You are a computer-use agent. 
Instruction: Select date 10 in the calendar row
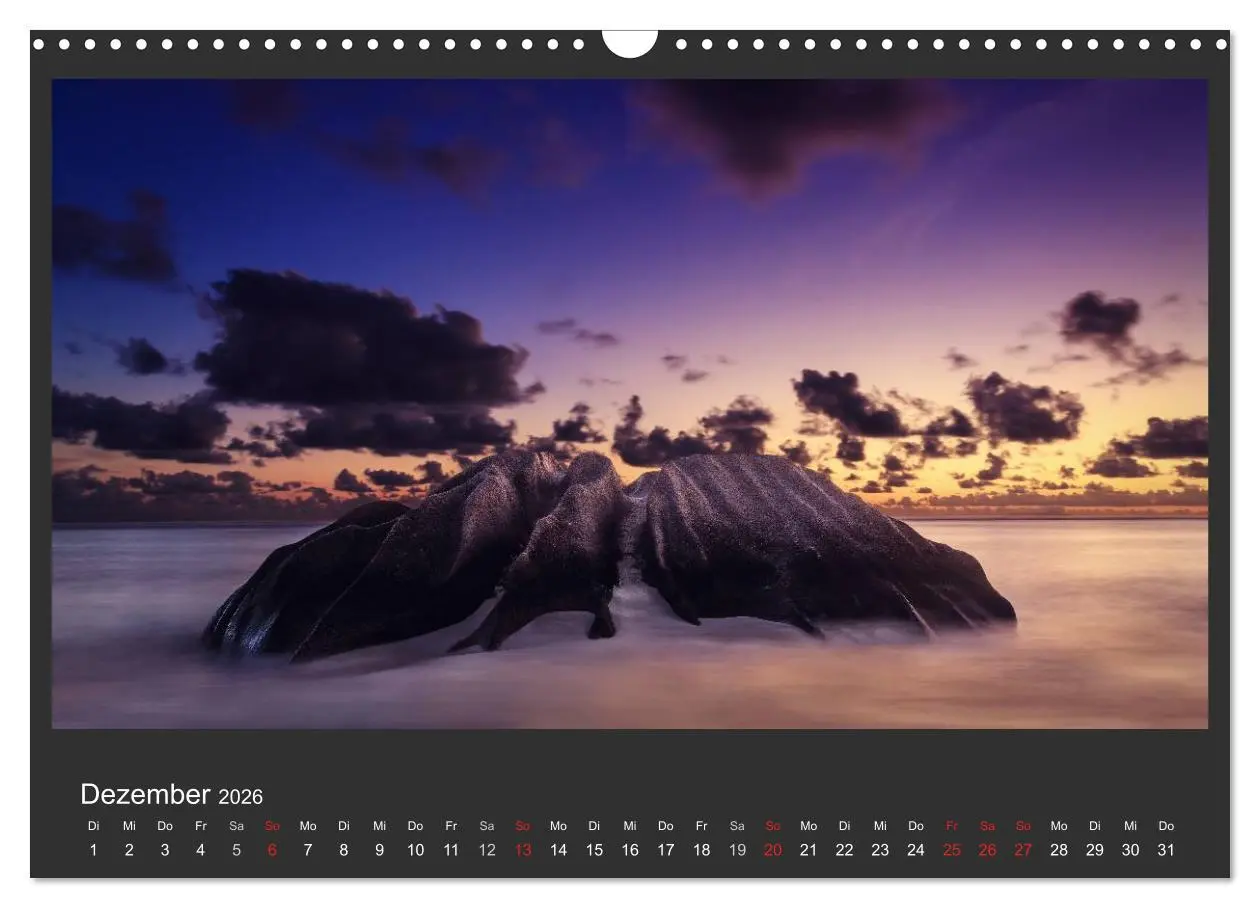pyautogui.click(x=415, y=850)
